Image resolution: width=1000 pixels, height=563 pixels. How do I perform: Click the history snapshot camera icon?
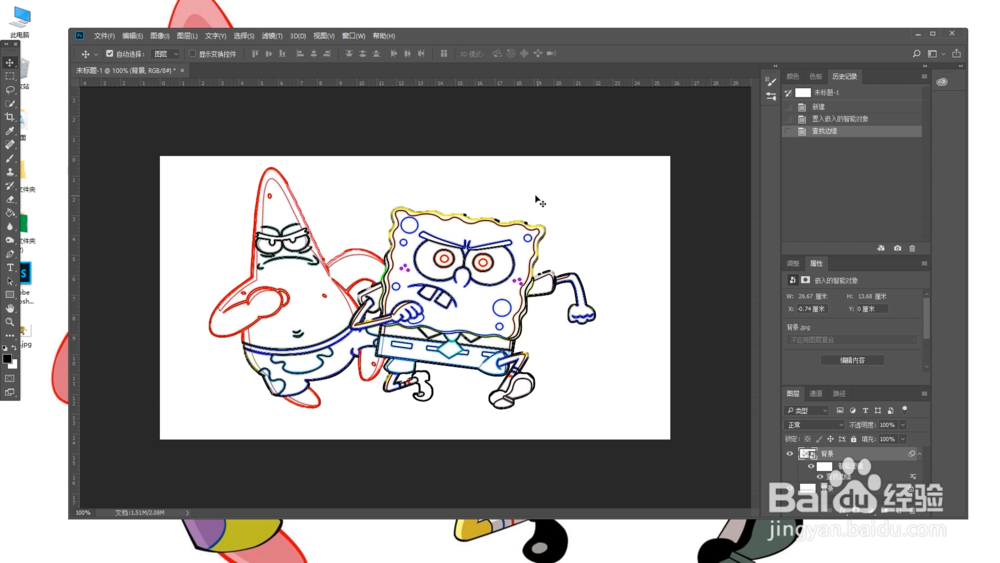coord(897,248)
